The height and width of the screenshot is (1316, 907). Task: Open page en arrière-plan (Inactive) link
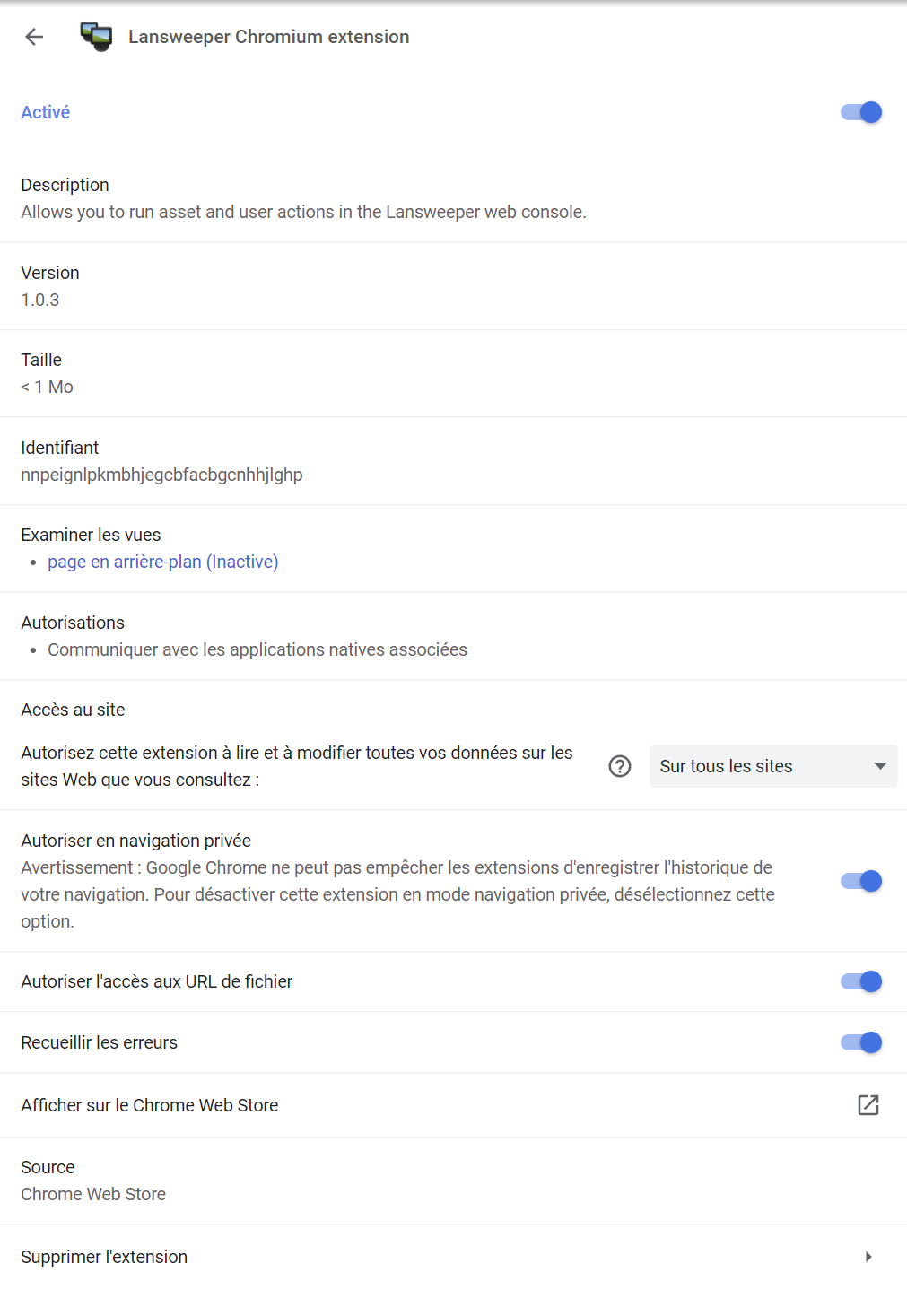pos(162,562)
